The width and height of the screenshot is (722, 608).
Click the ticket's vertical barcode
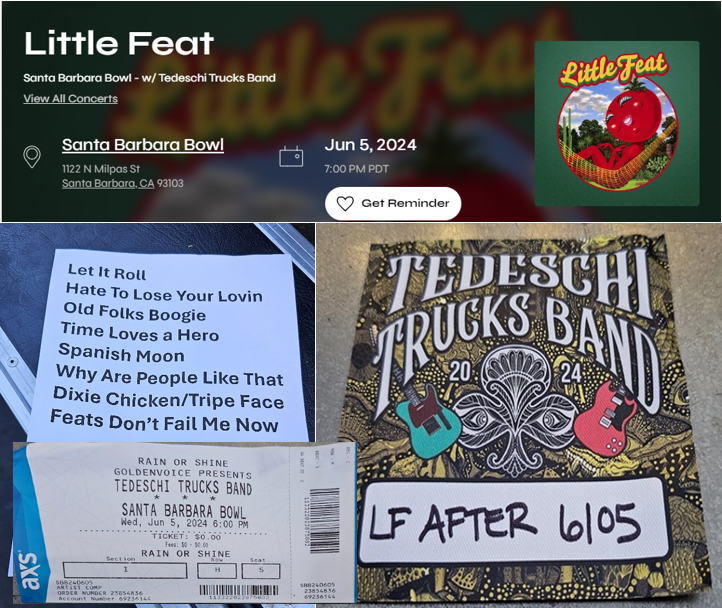click(324, 520)
